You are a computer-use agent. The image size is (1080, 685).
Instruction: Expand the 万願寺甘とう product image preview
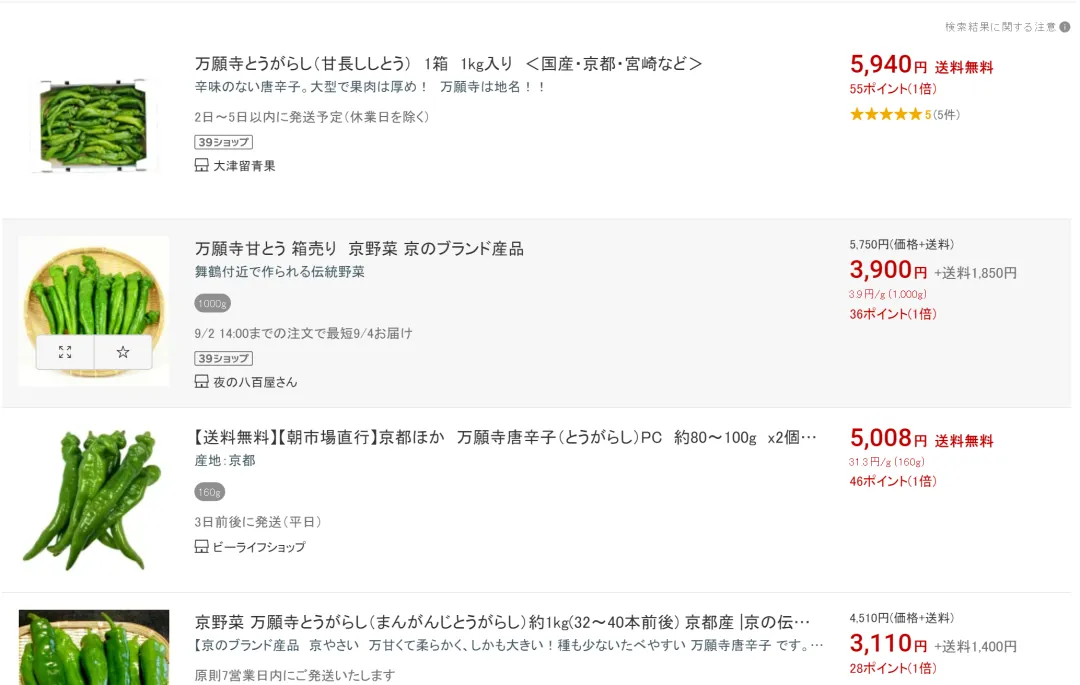click(x=65, y=352)
